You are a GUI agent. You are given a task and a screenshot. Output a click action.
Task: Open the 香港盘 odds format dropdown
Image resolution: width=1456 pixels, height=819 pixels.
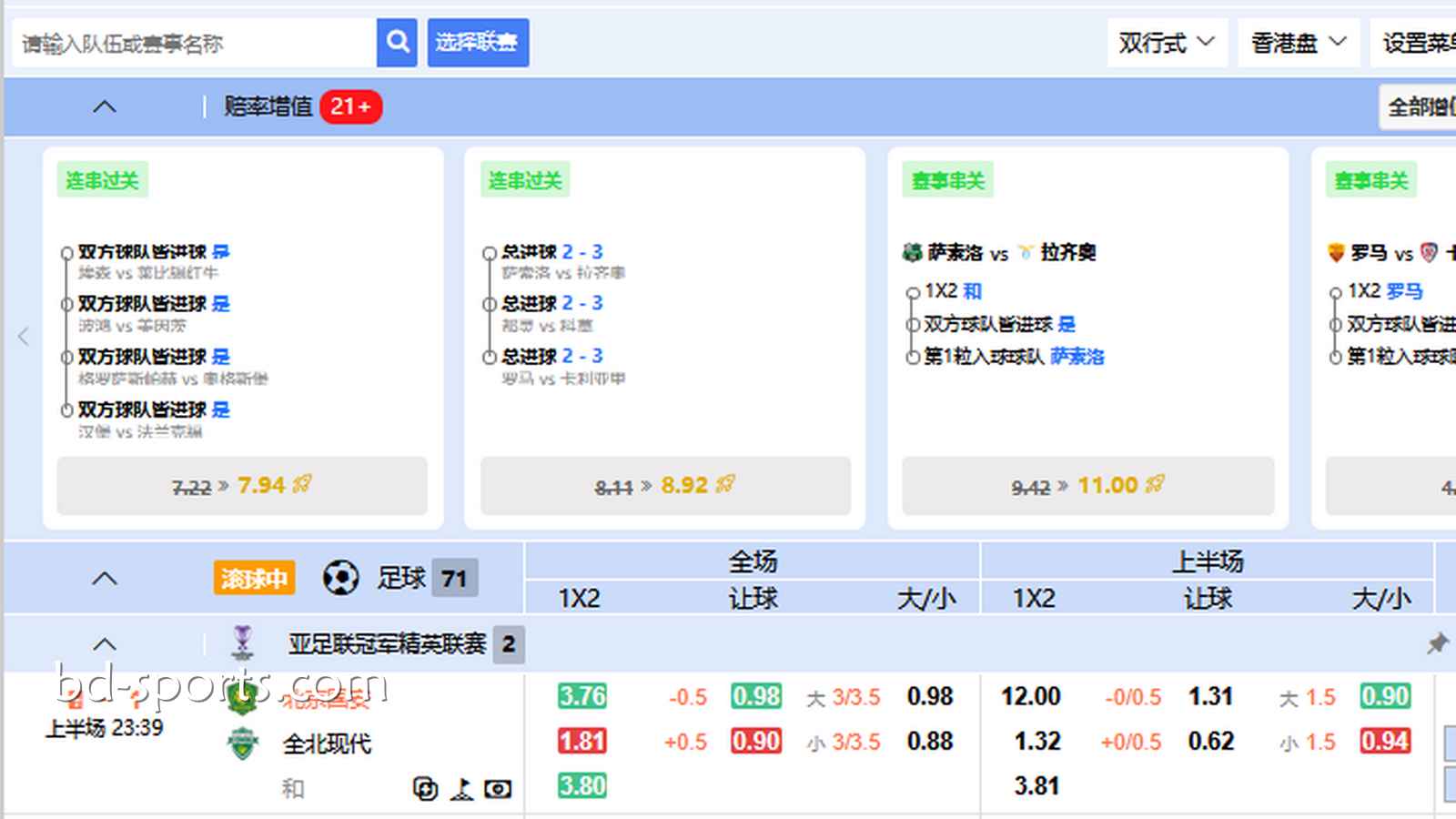pos(1299,43)
